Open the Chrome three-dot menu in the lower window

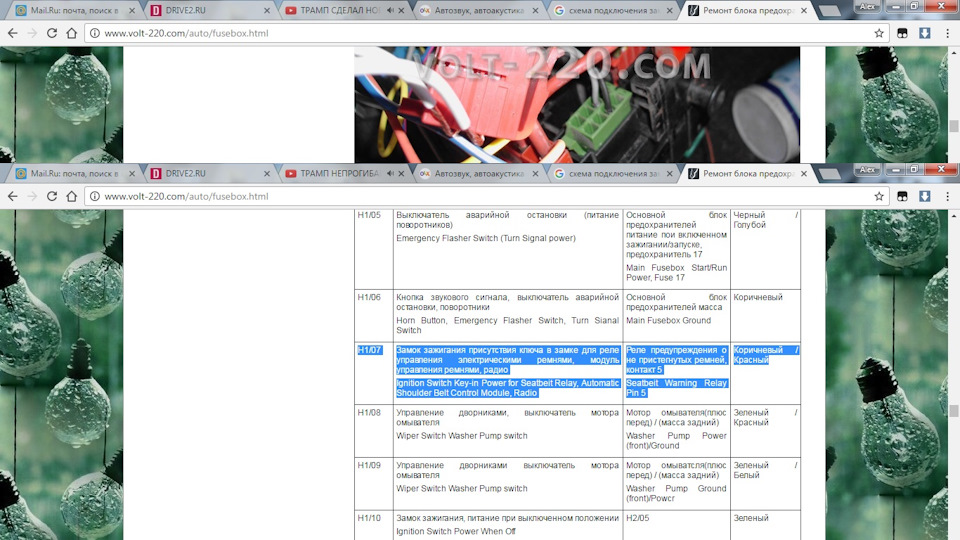[x=947, y=196]
